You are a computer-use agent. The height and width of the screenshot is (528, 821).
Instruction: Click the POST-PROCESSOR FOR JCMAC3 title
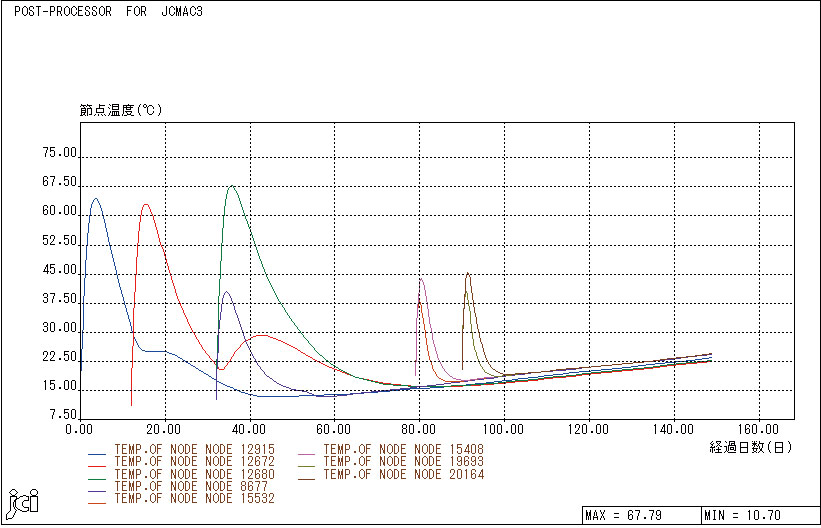(108, 12)
